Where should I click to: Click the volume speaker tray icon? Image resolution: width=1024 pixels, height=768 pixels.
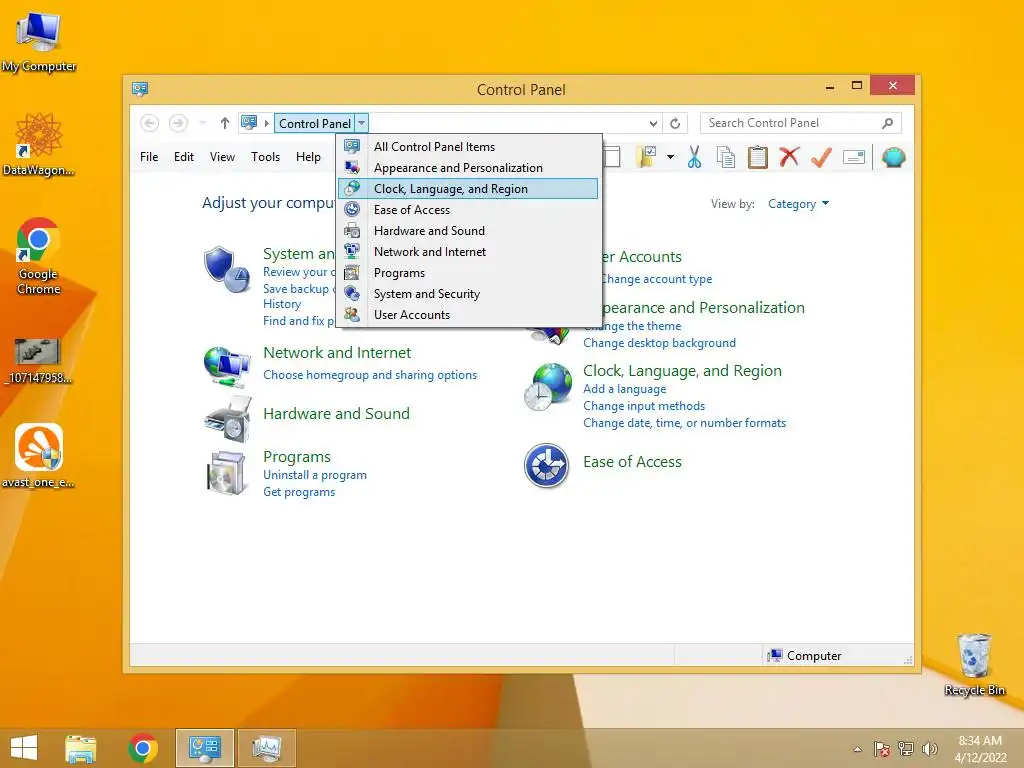pyautogui.click(x=930, y=748)
